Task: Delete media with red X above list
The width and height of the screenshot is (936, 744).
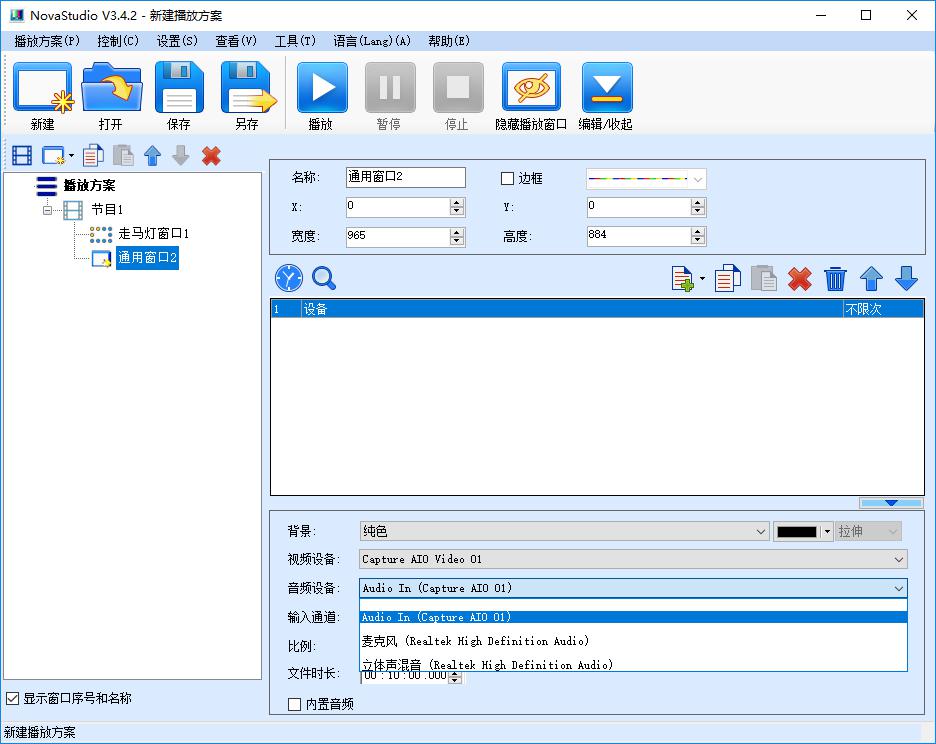Action: click(799, 279)
